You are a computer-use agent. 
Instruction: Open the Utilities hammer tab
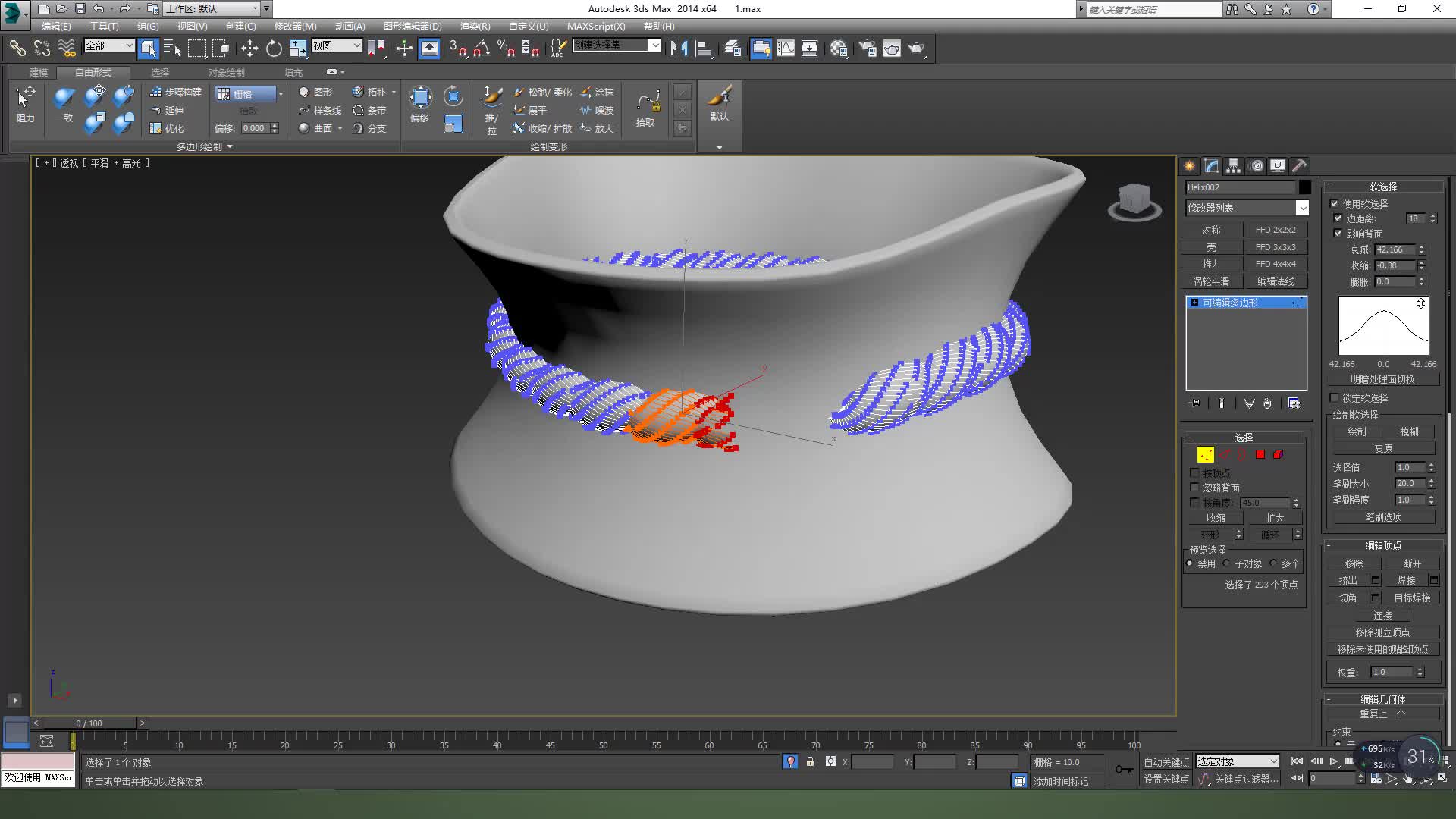(x=1299, y=166)
